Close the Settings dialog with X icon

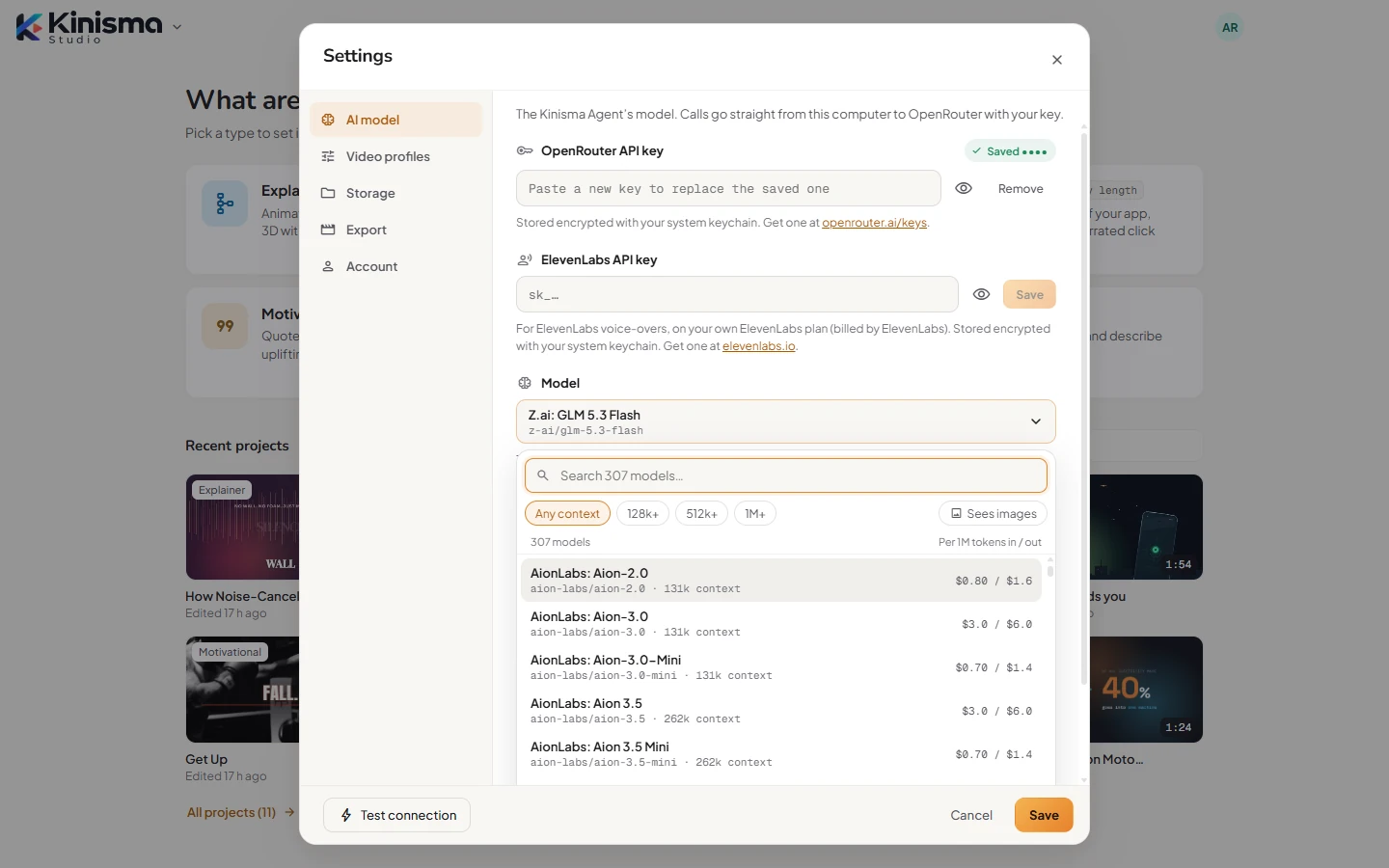pyautogui.click(x=1057, y=60)
